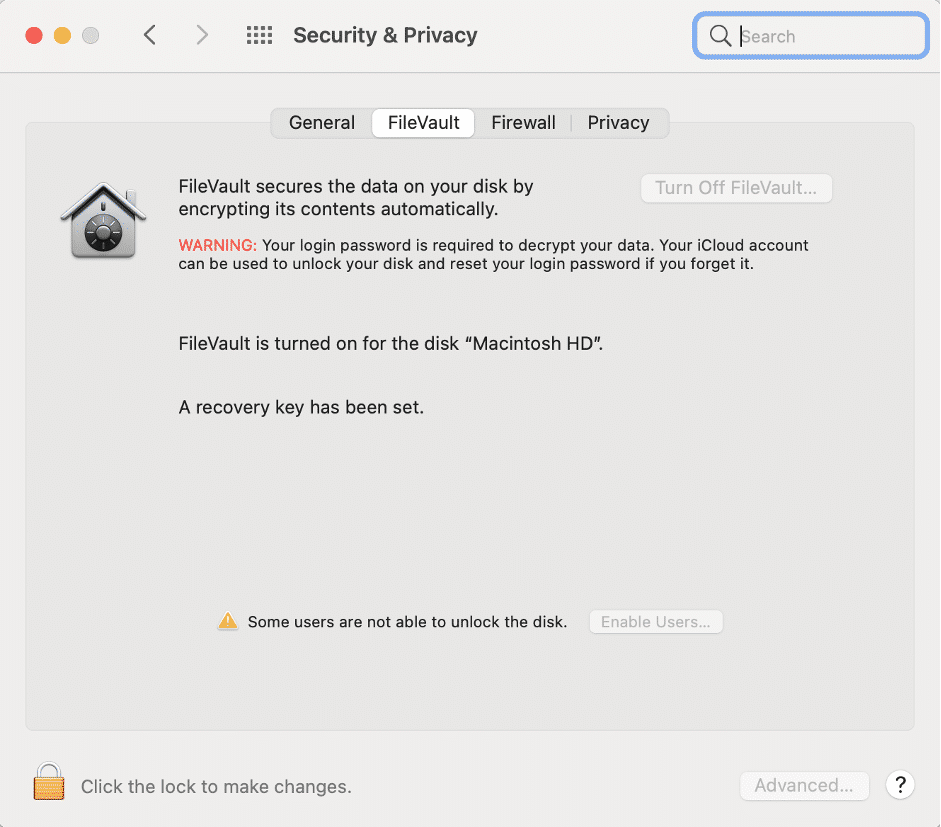The height and width of the screenshot is (827, 941).
Task: Open the Show All preferences grid icon
Action: [x=259, y=34]
